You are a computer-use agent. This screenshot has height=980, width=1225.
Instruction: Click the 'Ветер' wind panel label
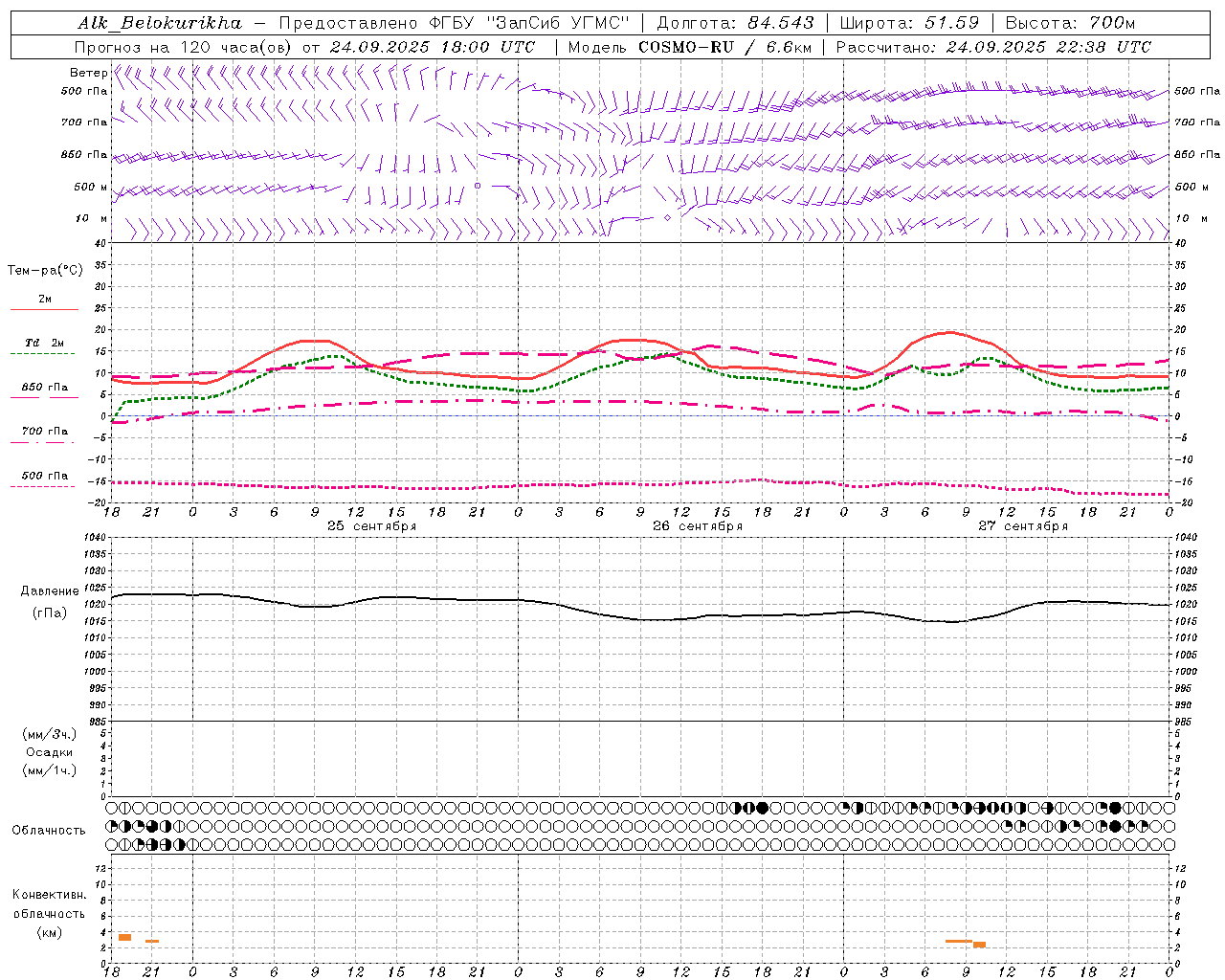tap(88, 73)
